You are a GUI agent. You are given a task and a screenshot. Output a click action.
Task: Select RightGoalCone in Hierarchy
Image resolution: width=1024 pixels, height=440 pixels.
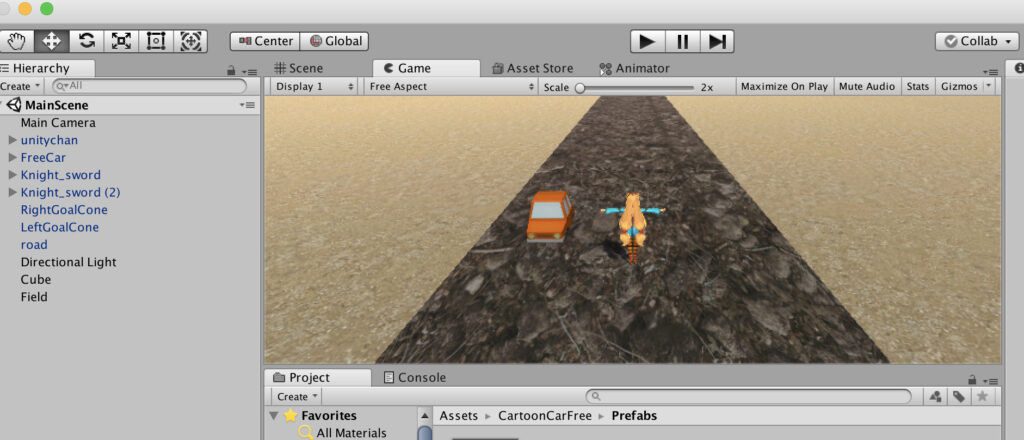64,210
